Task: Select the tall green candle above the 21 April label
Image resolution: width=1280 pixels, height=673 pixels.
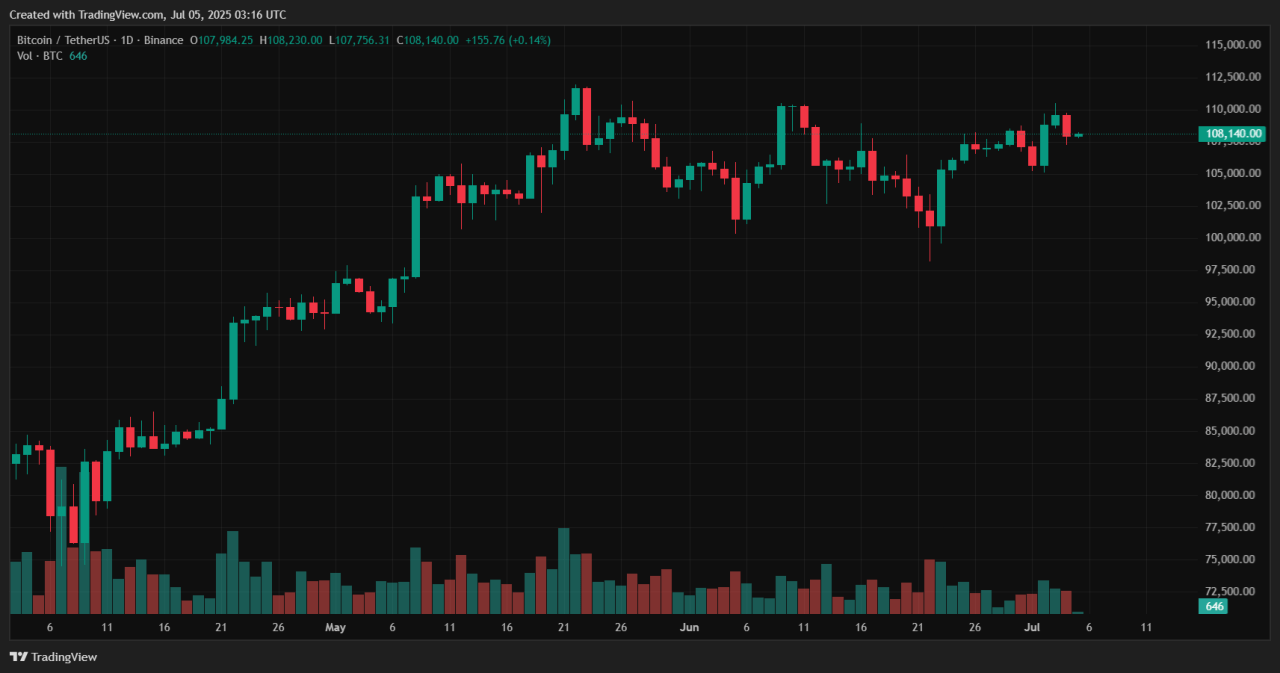Action: tap(233, 360)
